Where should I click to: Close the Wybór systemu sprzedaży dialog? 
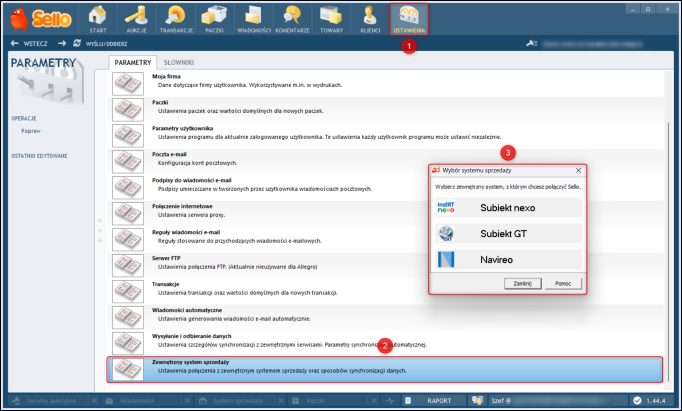click(x=578, y=170)
